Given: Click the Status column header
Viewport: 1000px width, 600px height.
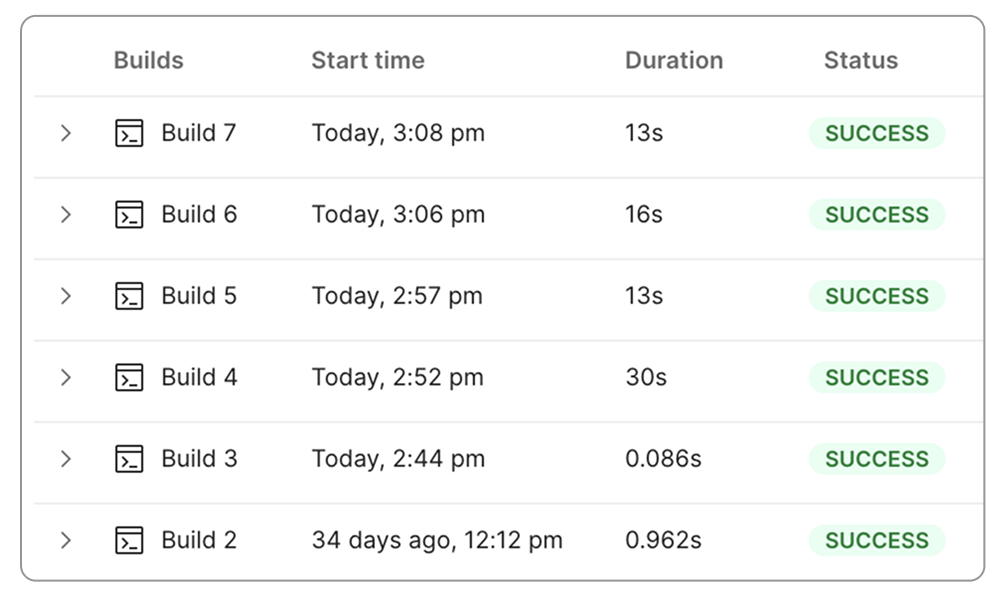Looking at the screenshot, I should pyautogui.click(x=859, y=60).
